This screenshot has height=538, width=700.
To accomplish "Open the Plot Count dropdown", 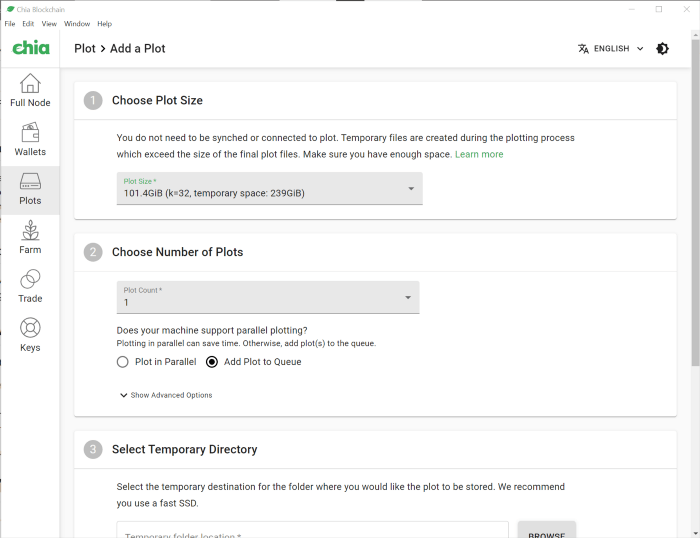I will 267,297.
